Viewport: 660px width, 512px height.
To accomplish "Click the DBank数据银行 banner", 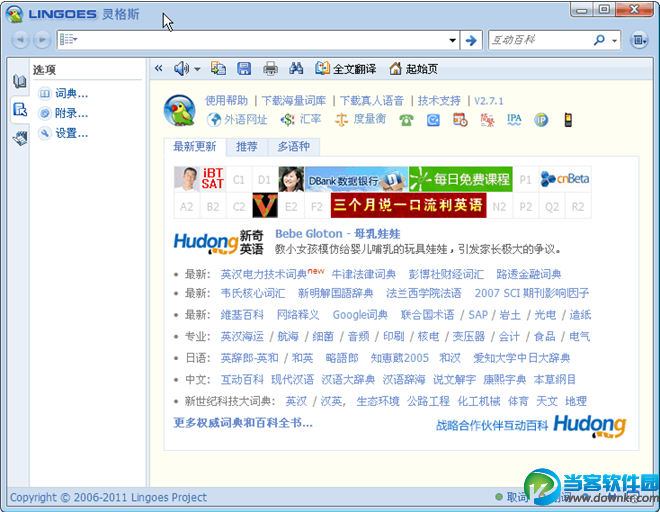I will [356, 179].
